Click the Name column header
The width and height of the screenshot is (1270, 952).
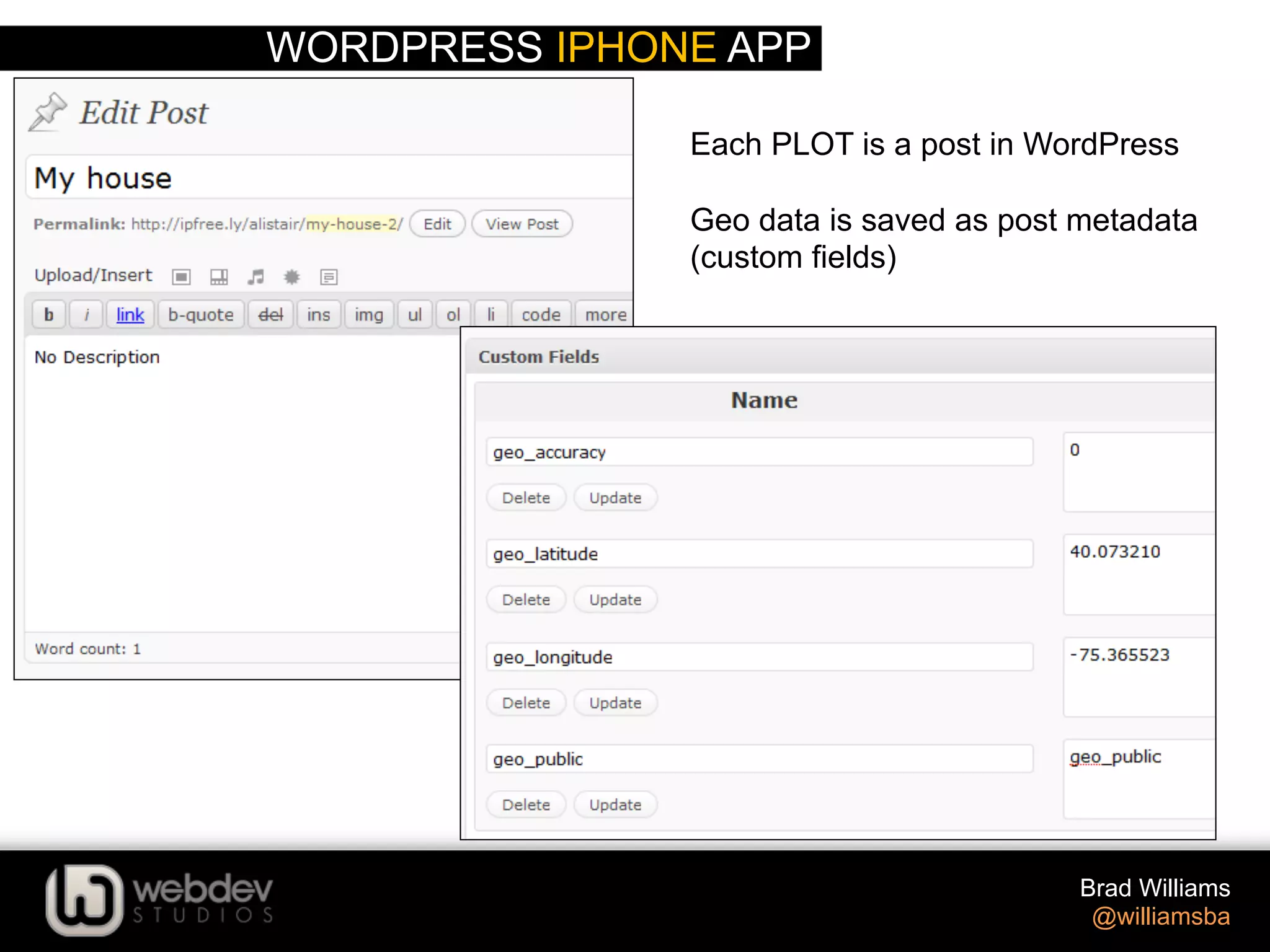(764, 400)
